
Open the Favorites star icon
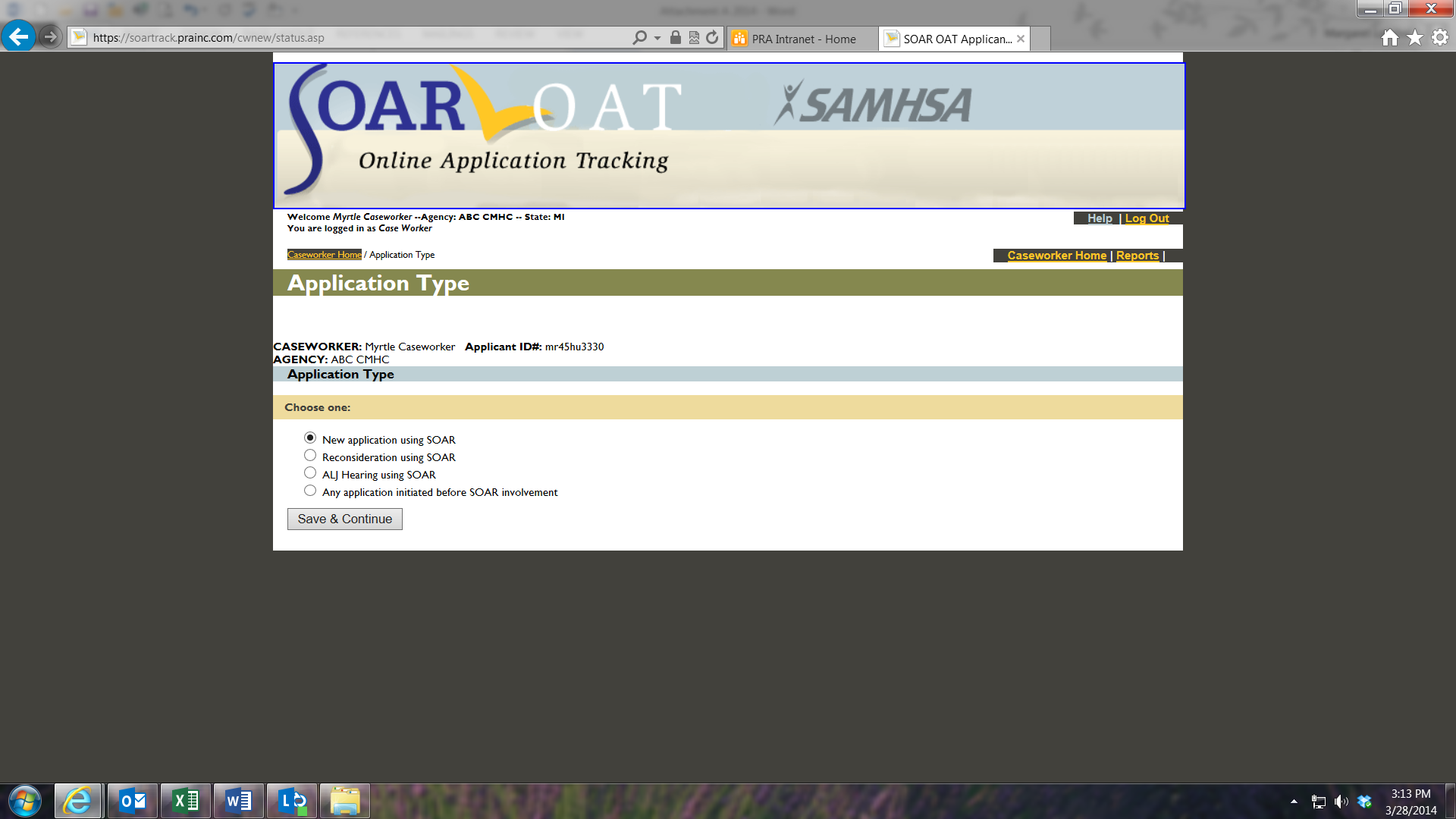pos(1415,38)
